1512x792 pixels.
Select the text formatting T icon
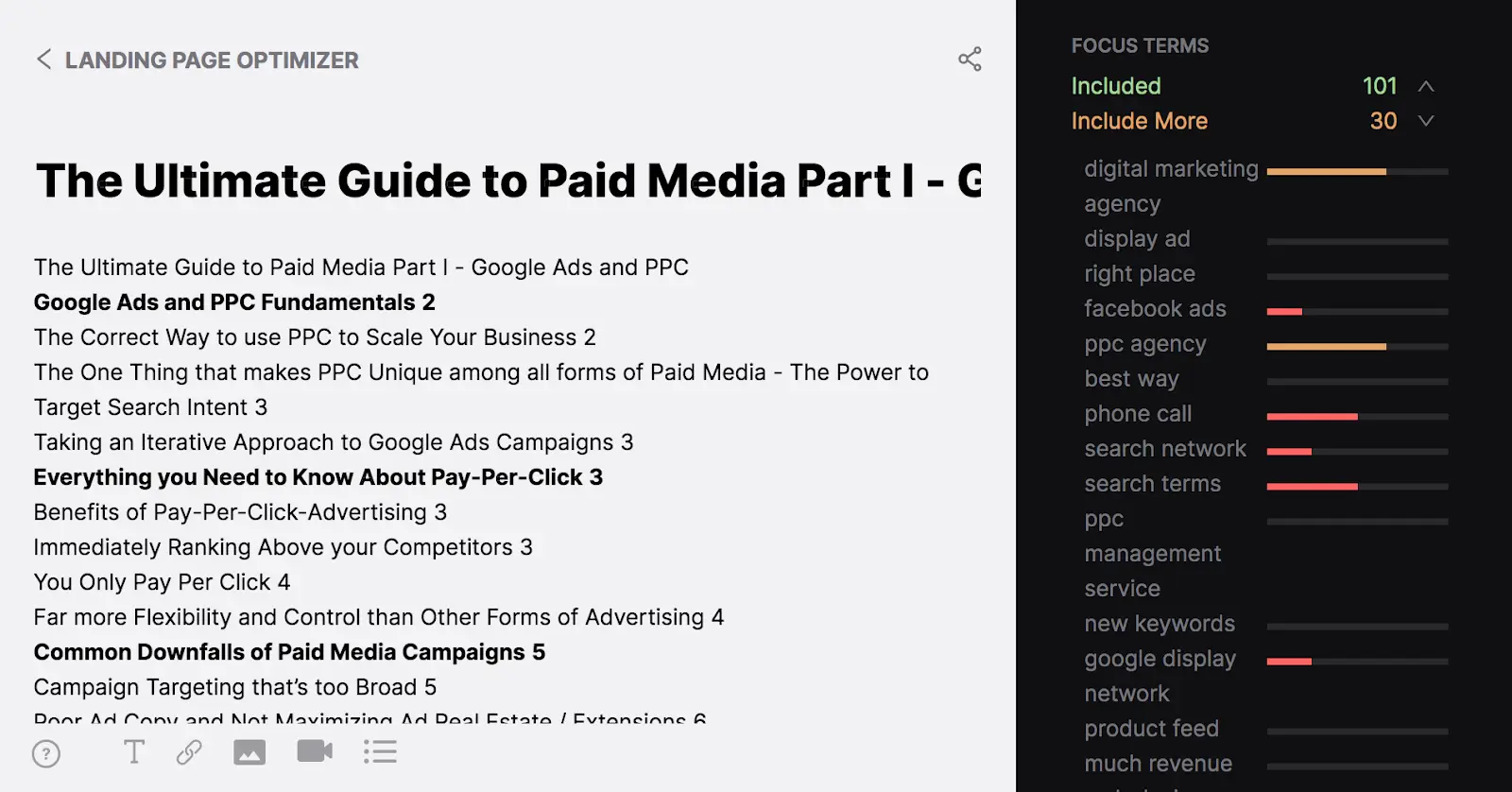[x=134, y=752]
